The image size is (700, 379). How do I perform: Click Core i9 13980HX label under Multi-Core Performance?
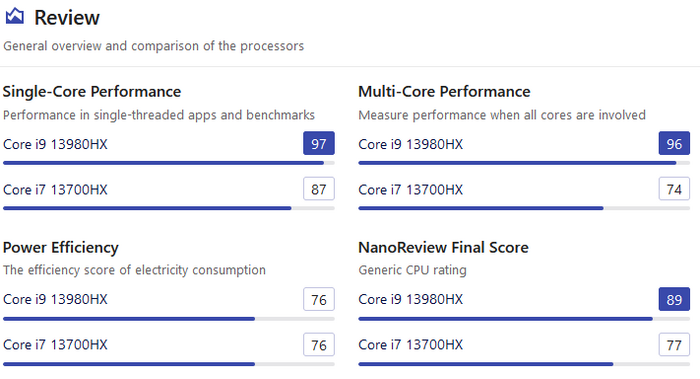point(411,144)
